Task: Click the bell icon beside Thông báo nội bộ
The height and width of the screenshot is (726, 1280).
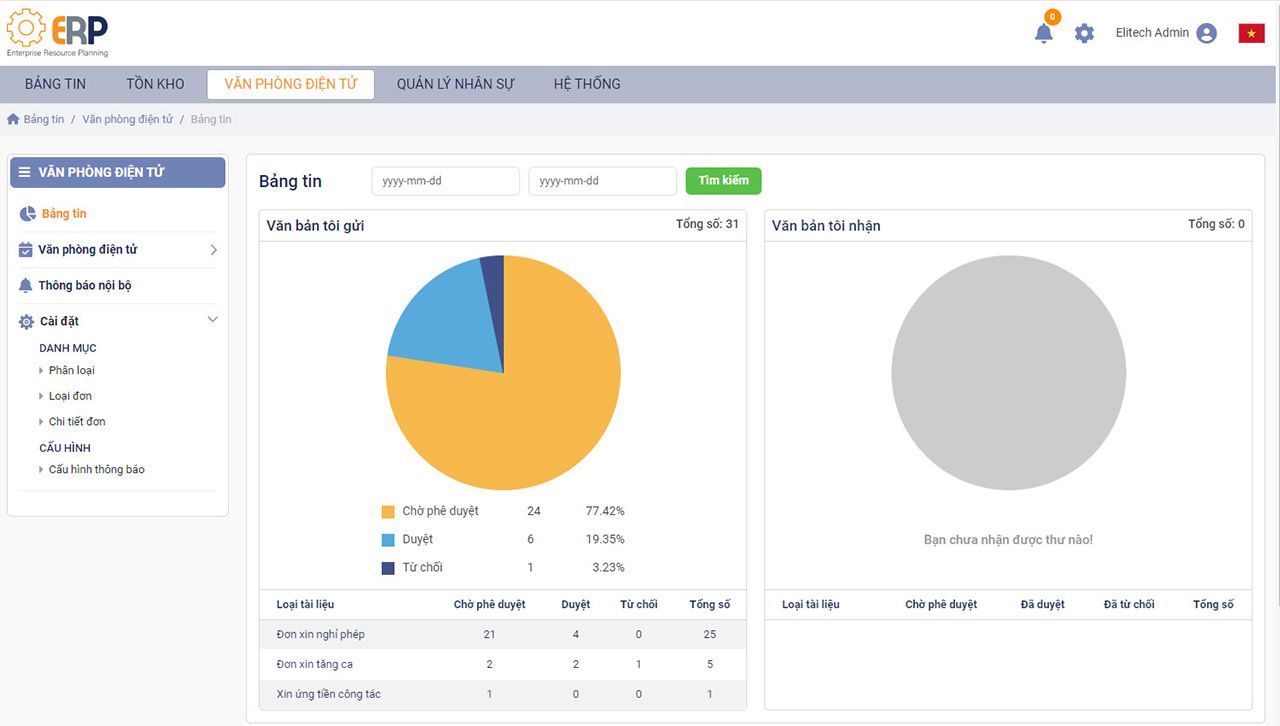Action: tap(26, 285)
